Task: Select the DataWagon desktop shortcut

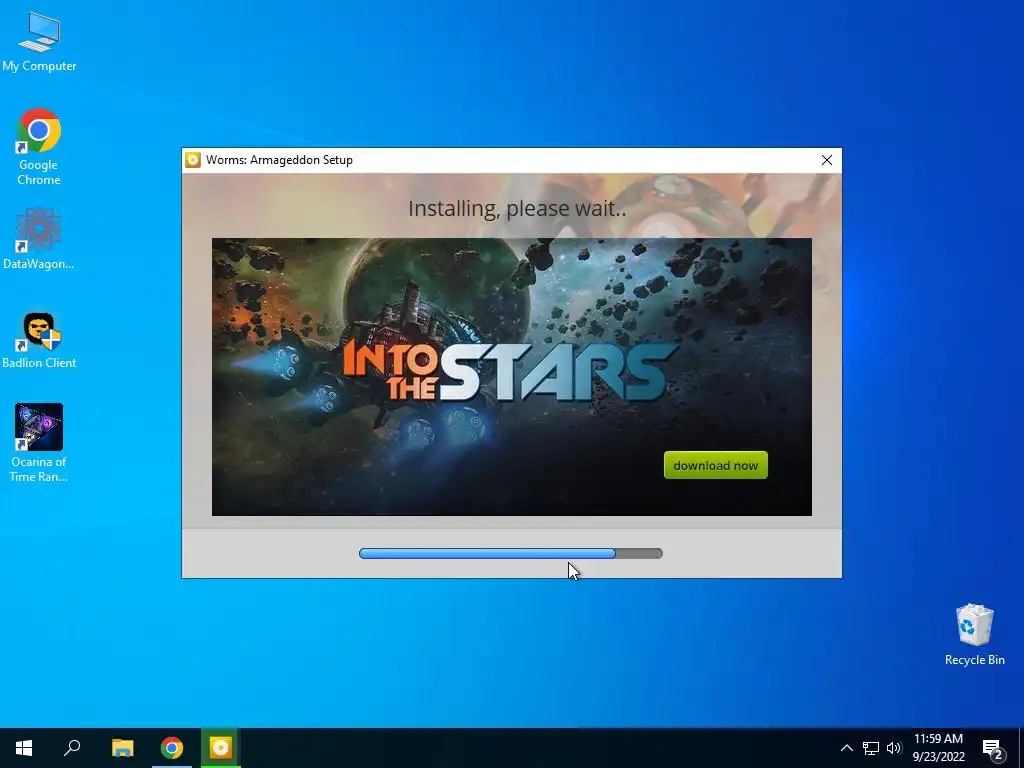Action: (39, 238)
